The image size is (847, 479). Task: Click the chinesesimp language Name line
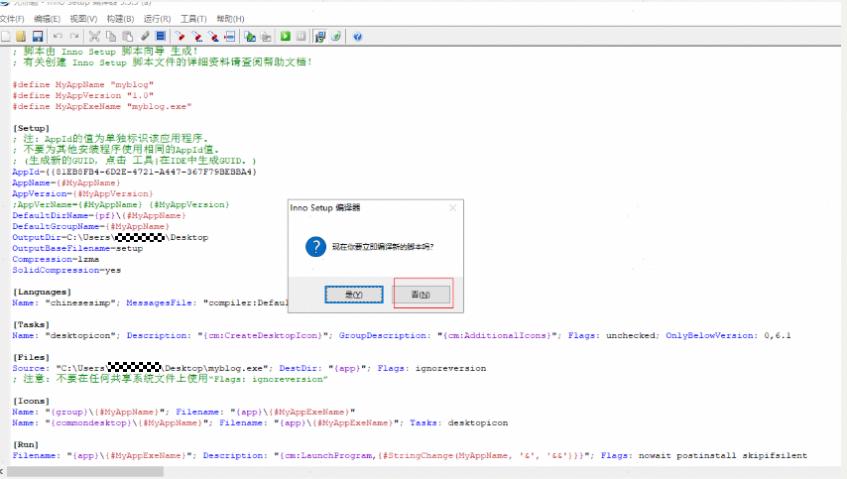point(150,302)
